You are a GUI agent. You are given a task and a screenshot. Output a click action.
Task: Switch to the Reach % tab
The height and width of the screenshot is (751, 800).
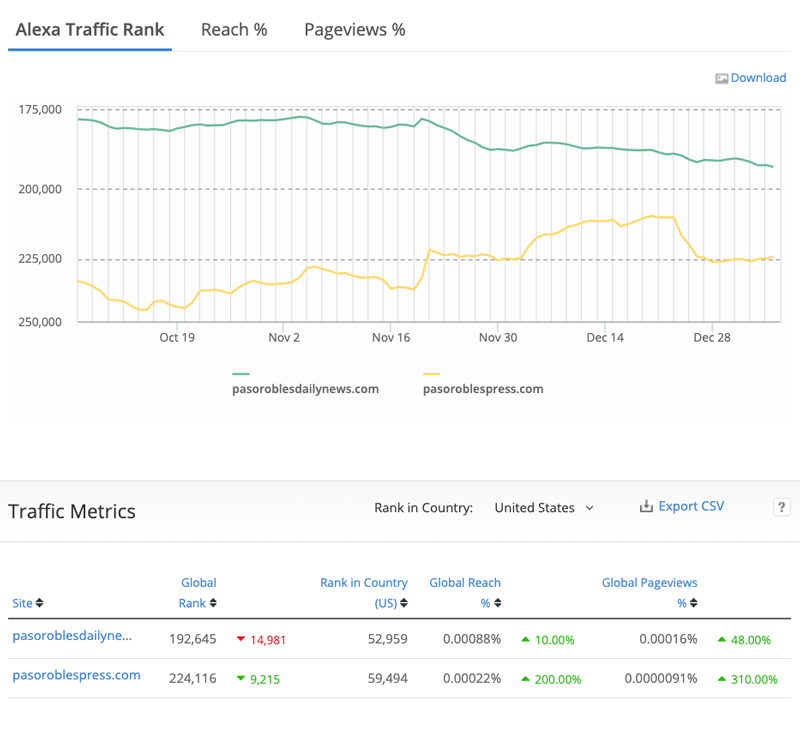234,29
